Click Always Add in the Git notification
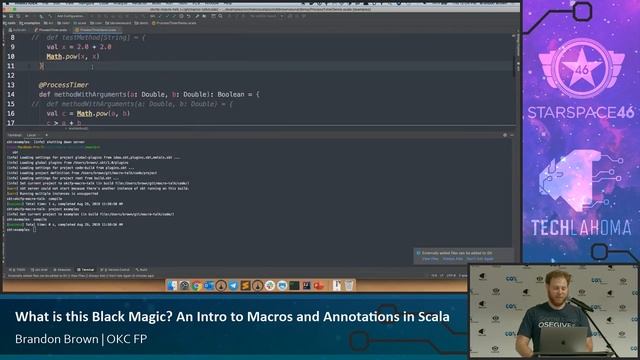 [453, 259]
